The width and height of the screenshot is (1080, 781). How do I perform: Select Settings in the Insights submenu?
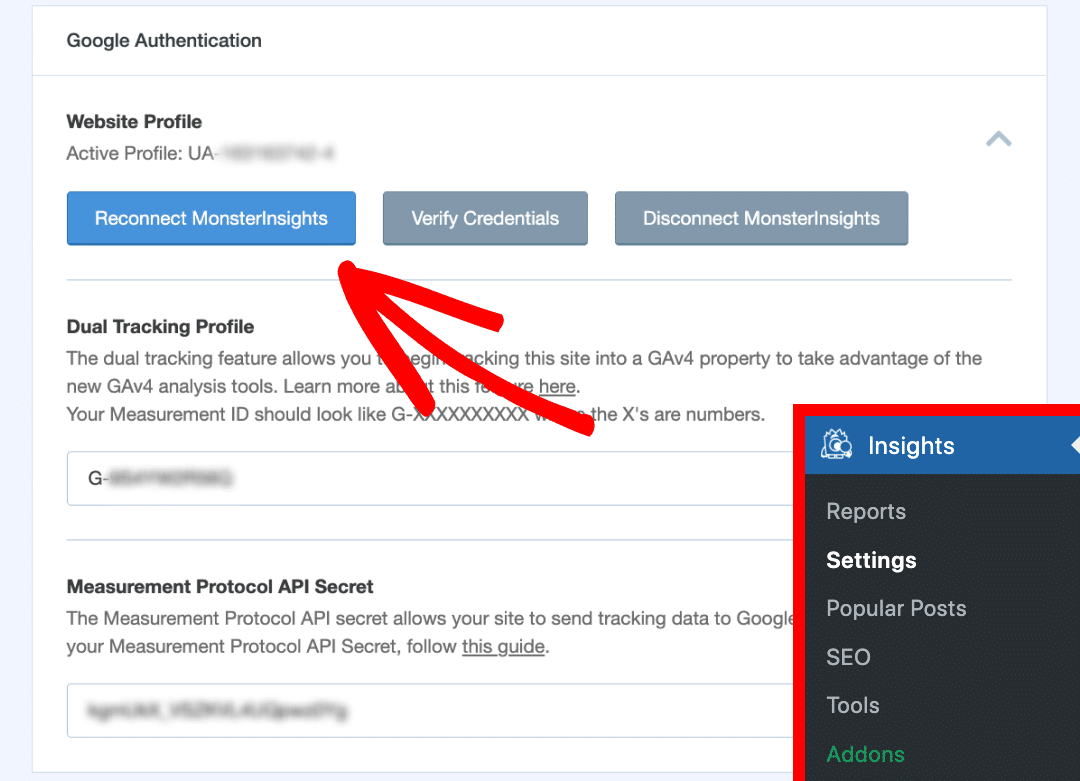pos(871,560)
